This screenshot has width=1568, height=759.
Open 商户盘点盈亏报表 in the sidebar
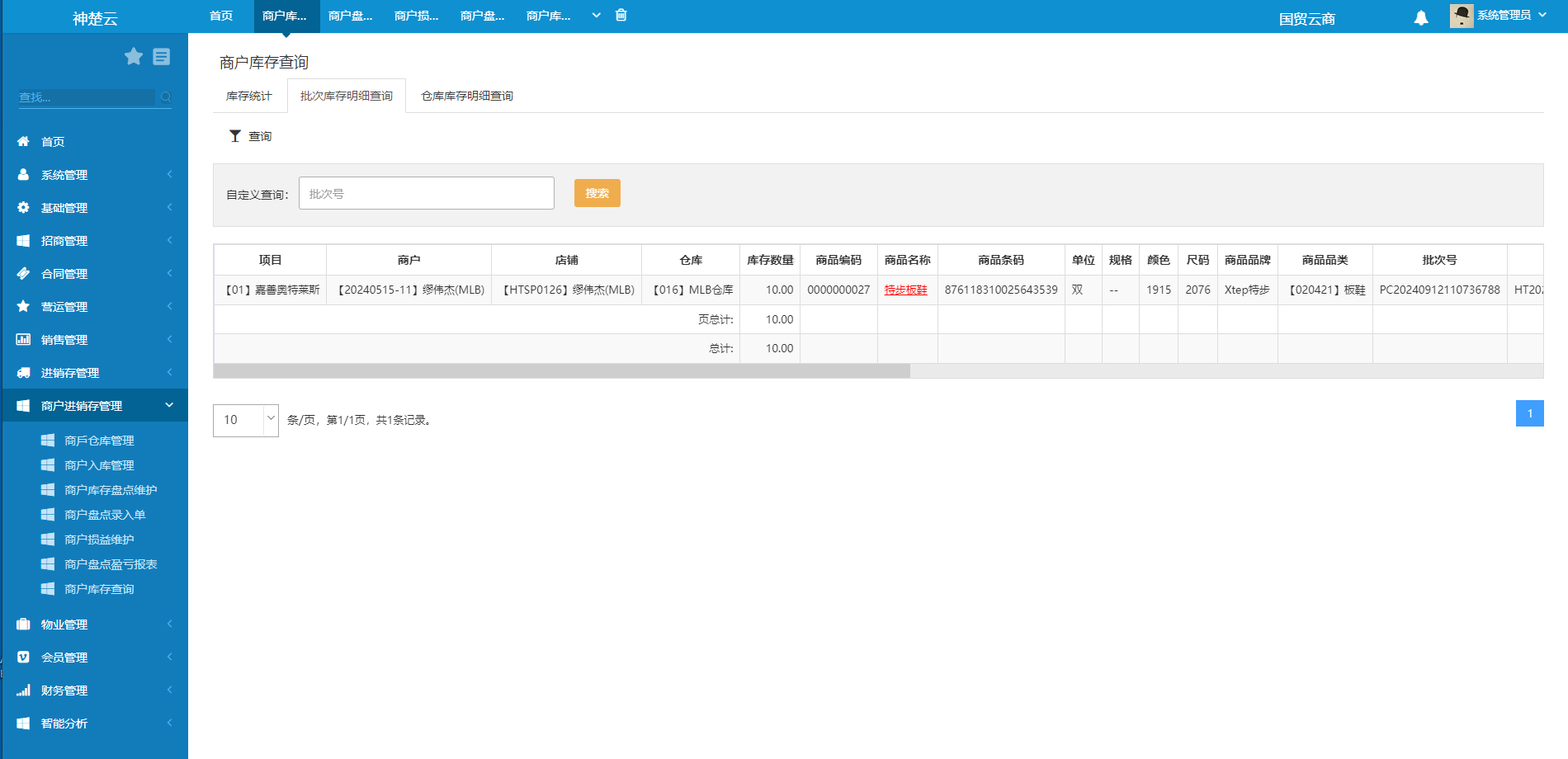pos(111,564)
